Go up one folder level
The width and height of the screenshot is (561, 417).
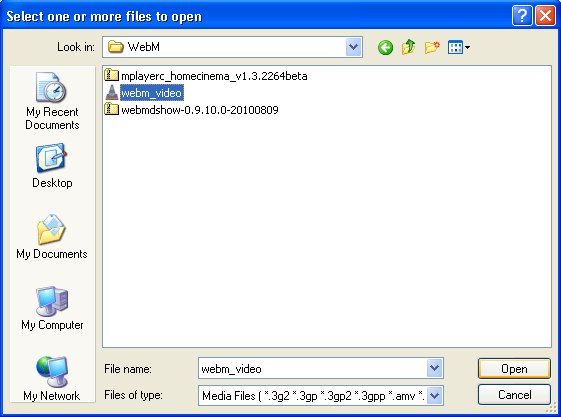click(x=408, y=47)
